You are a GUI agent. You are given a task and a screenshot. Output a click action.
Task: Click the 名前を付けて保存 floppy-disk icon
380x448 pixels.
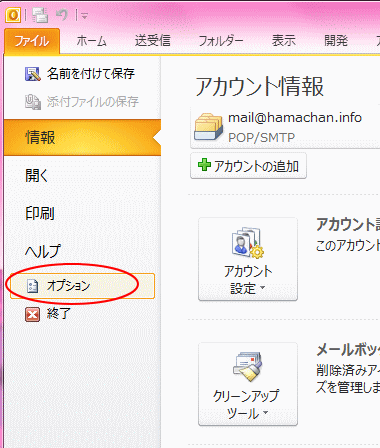pos(33,74)
